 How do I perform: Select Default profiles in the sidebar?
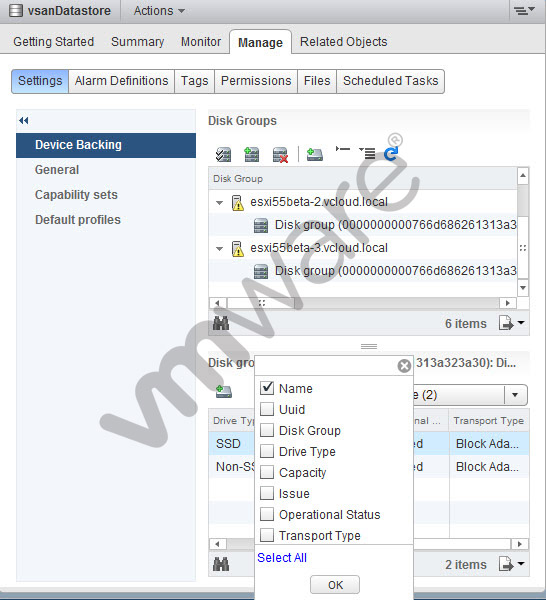point(78,220)
